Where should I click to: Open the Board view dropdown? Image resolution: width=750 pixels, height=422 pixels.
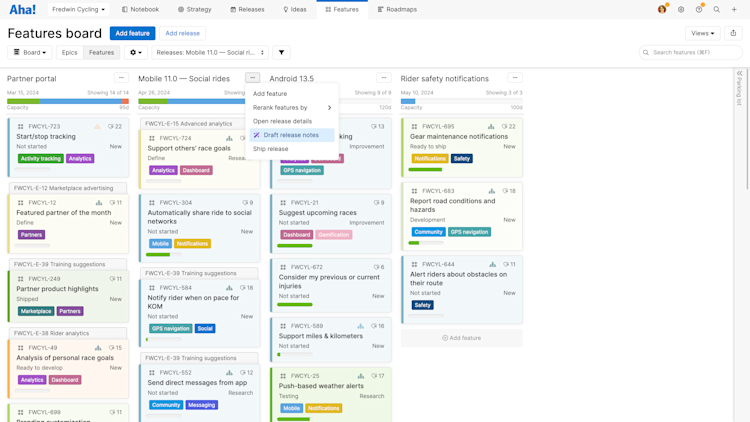click(x=30, y=53)
